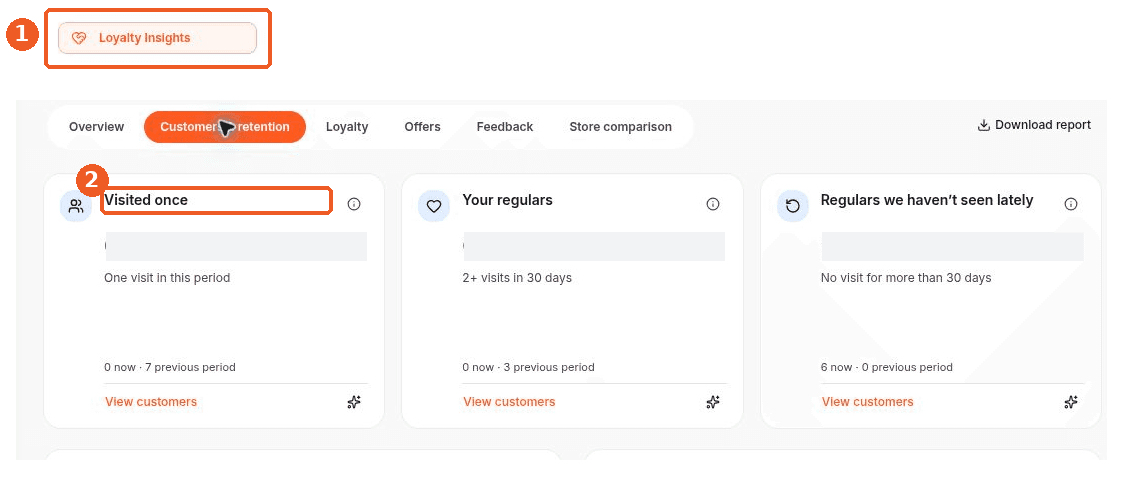Open the Offers tab
The width and height of the screenshot is (1123, 480).
(x=423, y=127)
